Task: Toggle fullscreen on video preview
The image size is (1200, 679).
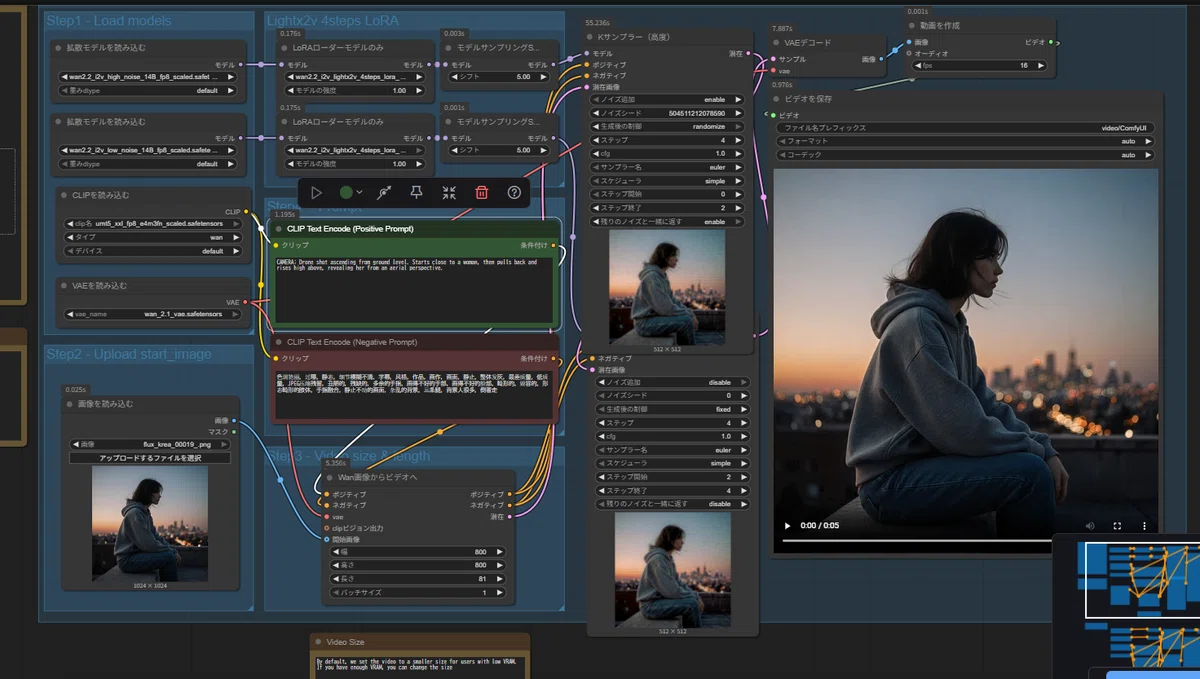Action: coord(1118,526)
